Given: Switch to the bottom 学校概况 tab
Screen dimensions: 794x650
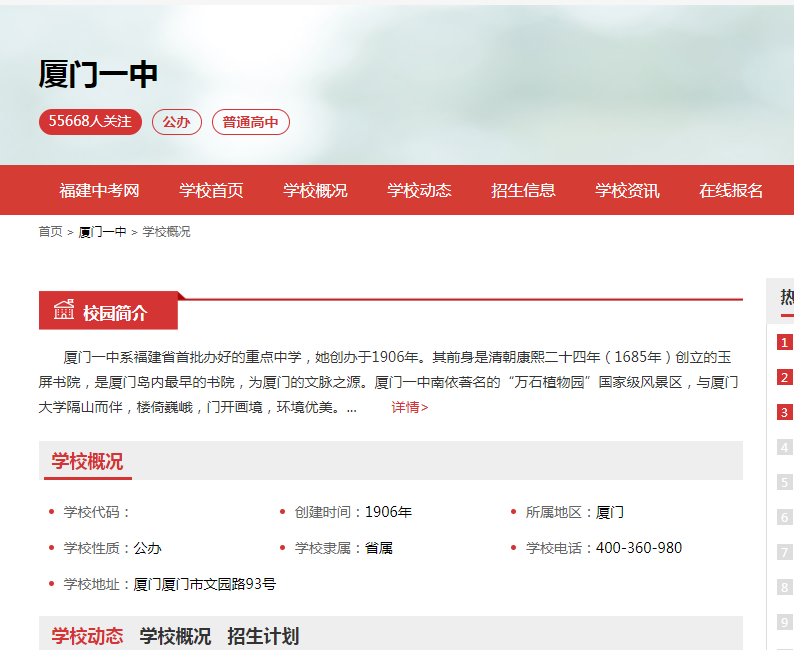Looking at the screenshot, I should click(x=175, y=636).
